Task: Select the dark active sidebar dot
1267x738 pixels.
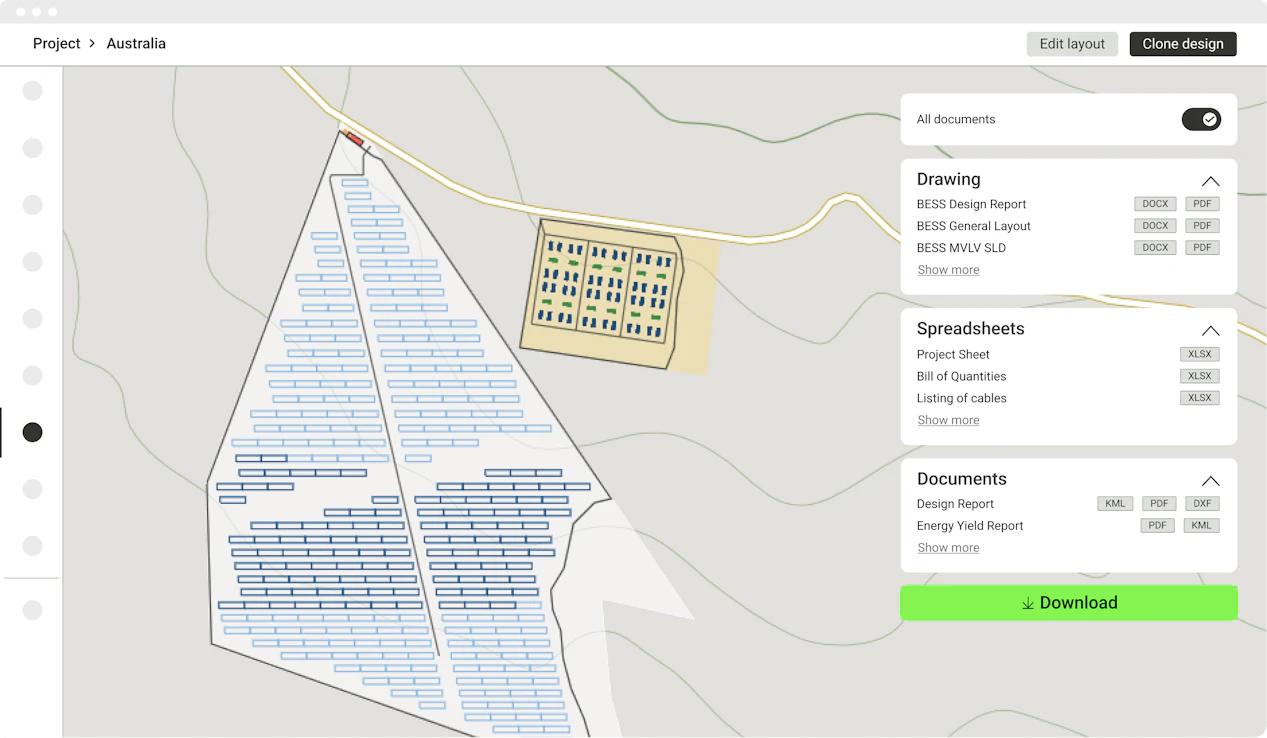Action: (33, 432)
